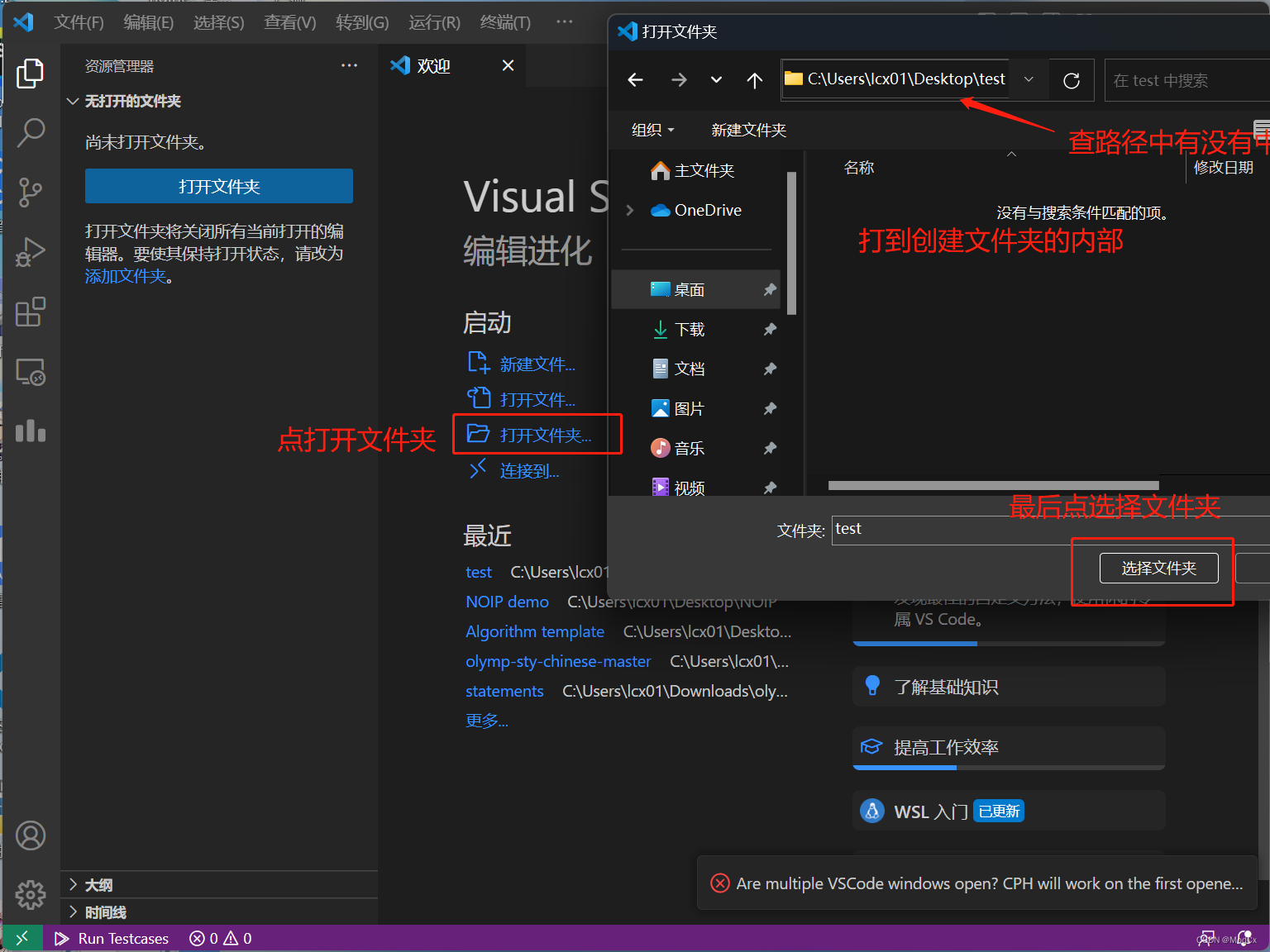The width and height of the screenshot is (1270, 952).
Task: Toggle pin icon next to 桌面
Action: 770,289
